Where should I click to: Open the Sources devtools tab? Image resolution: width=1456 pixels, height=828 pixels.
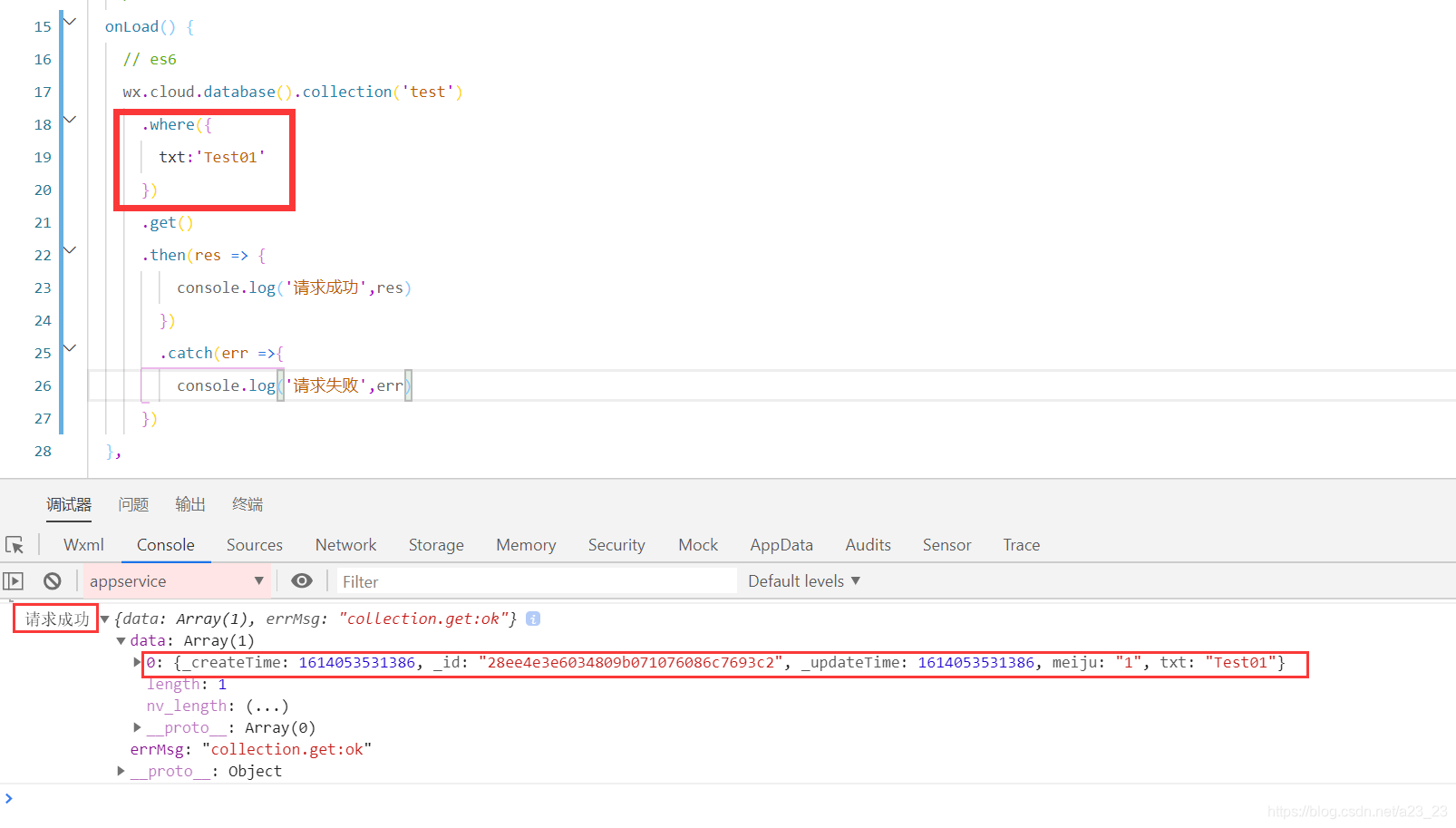point(255,545)
